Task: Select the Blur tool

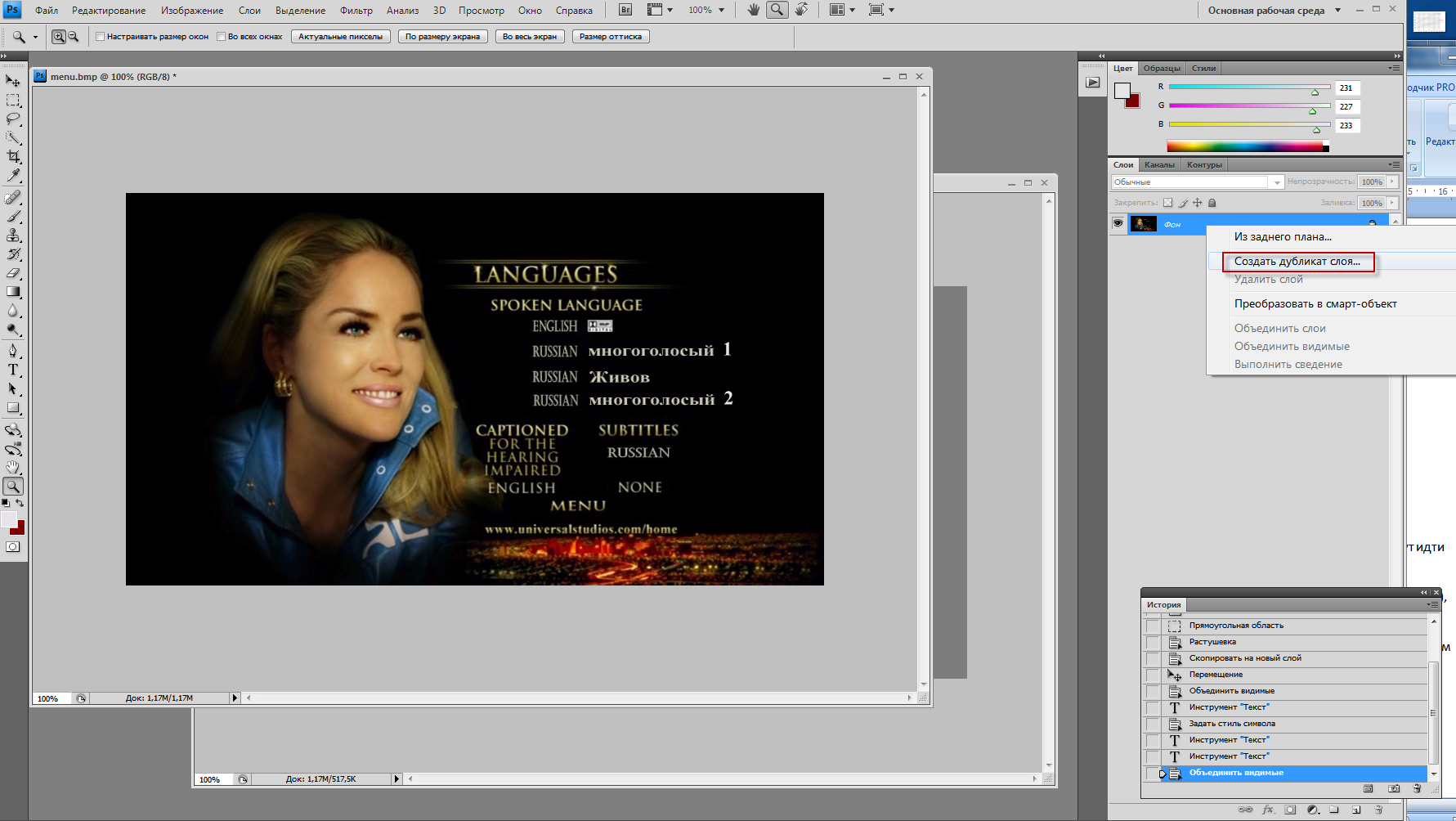Action: tap(13, 311)
